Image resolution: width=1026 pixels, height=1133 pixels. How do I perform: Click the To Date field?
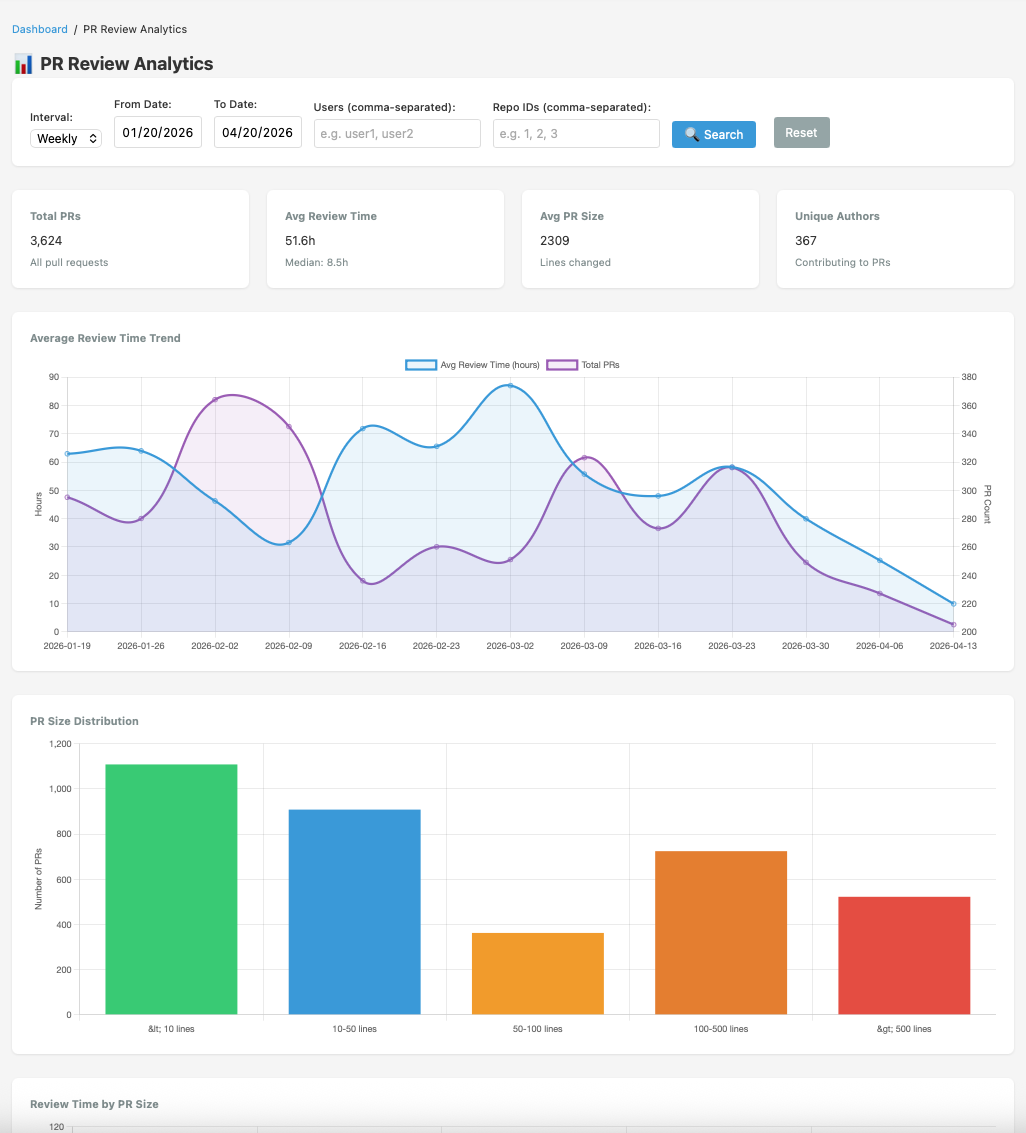[257, 132]
